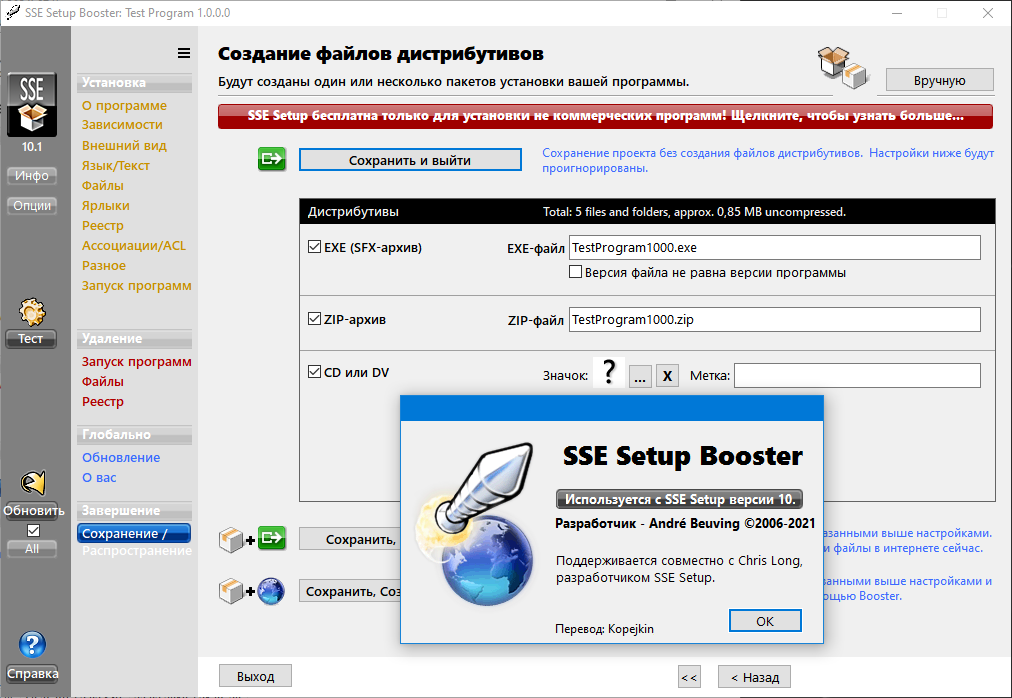1012x698 pixels.
Task: Browse for CD icon with '...' button
Action: (x=640, y=375)
